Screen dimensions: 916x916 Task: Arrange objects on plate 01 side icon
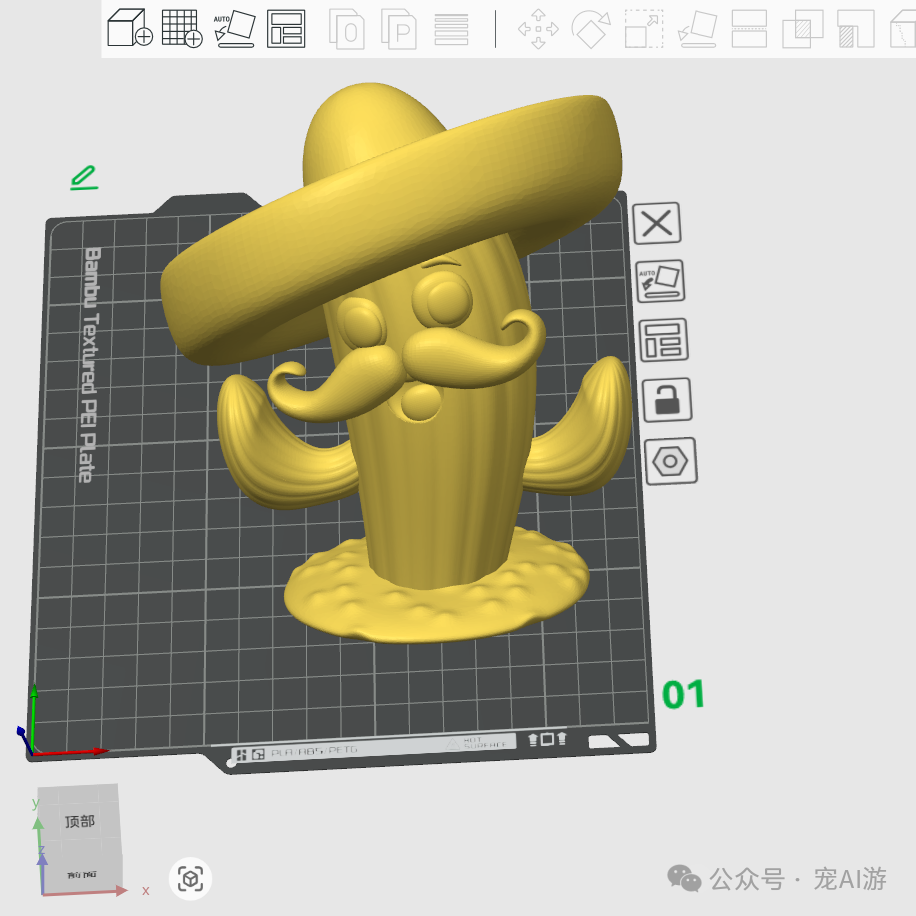point(663,340)
